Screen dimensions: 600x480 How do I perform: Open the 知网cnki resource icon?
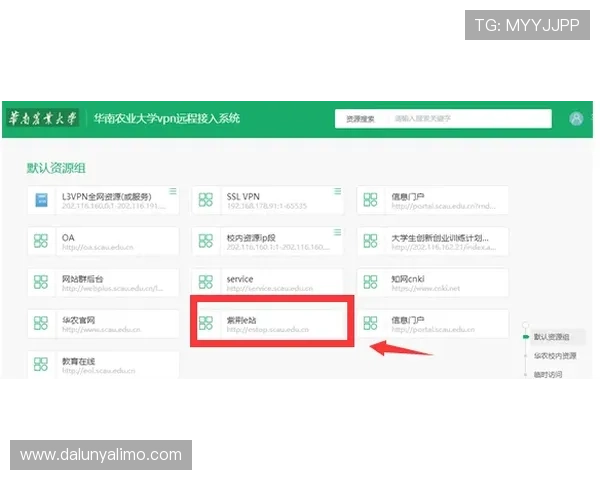(370, 282)
